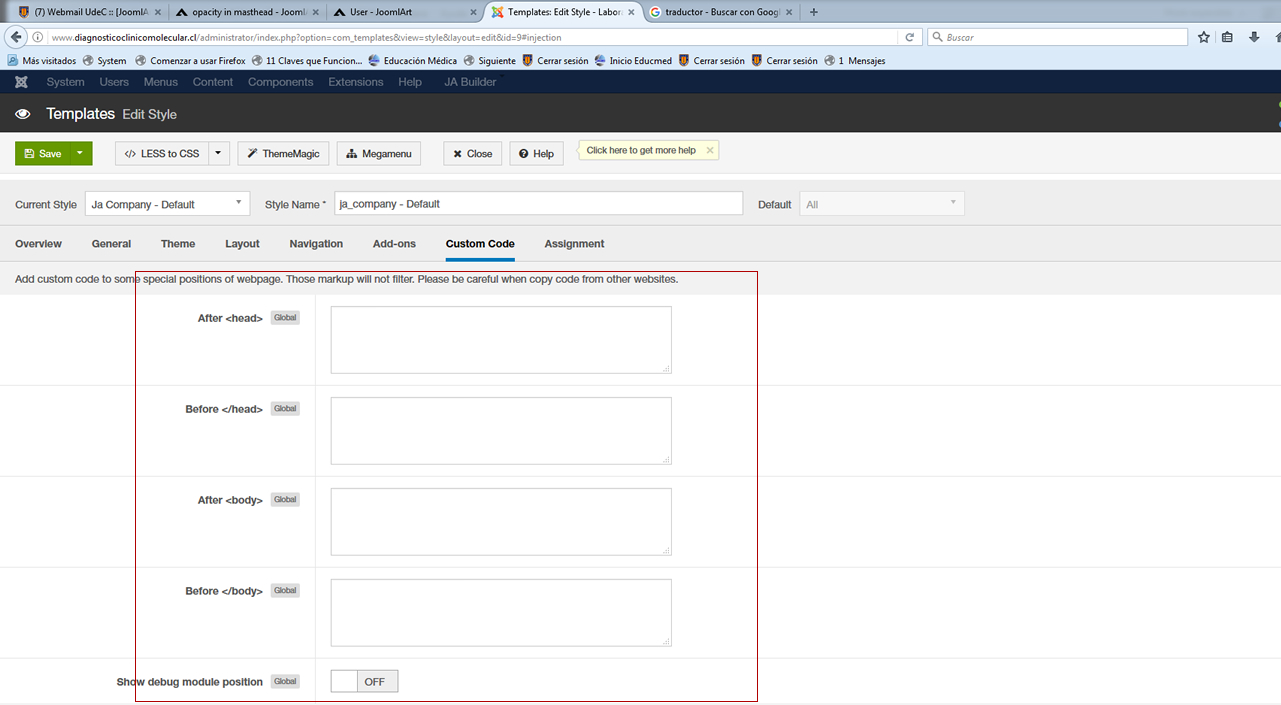Image resolution: width=1281 pixels, height=705 pixels.
Task: Open the System admin menu
Action: tap(66, 82)
